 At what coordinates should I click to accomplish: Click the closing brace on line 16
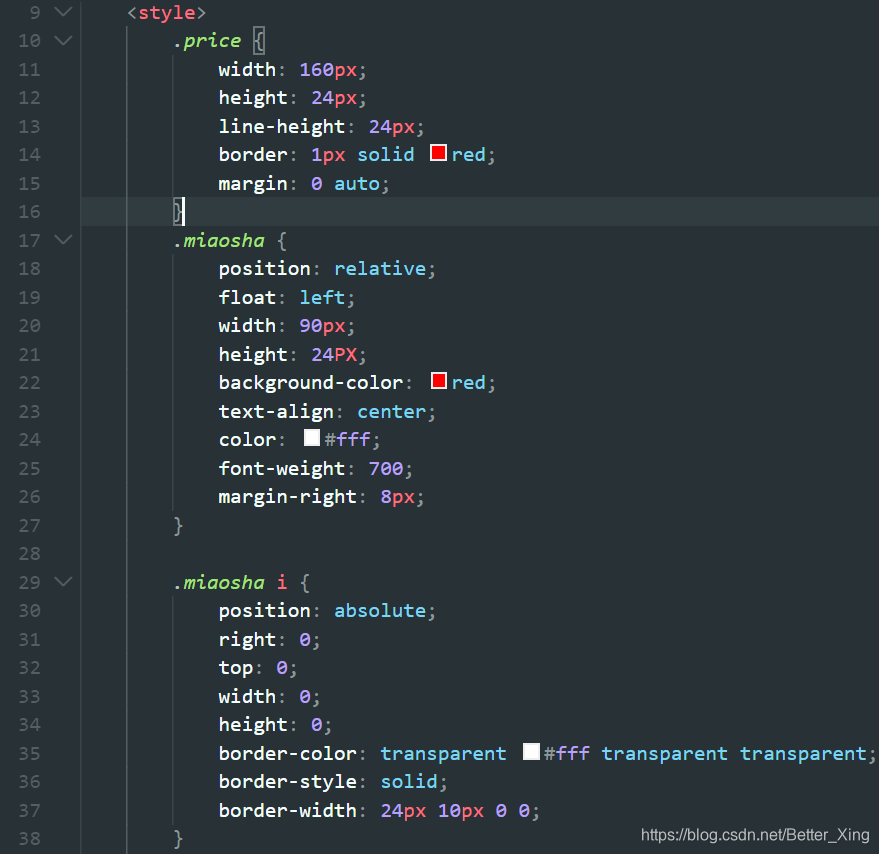click(x=178, y=212)
